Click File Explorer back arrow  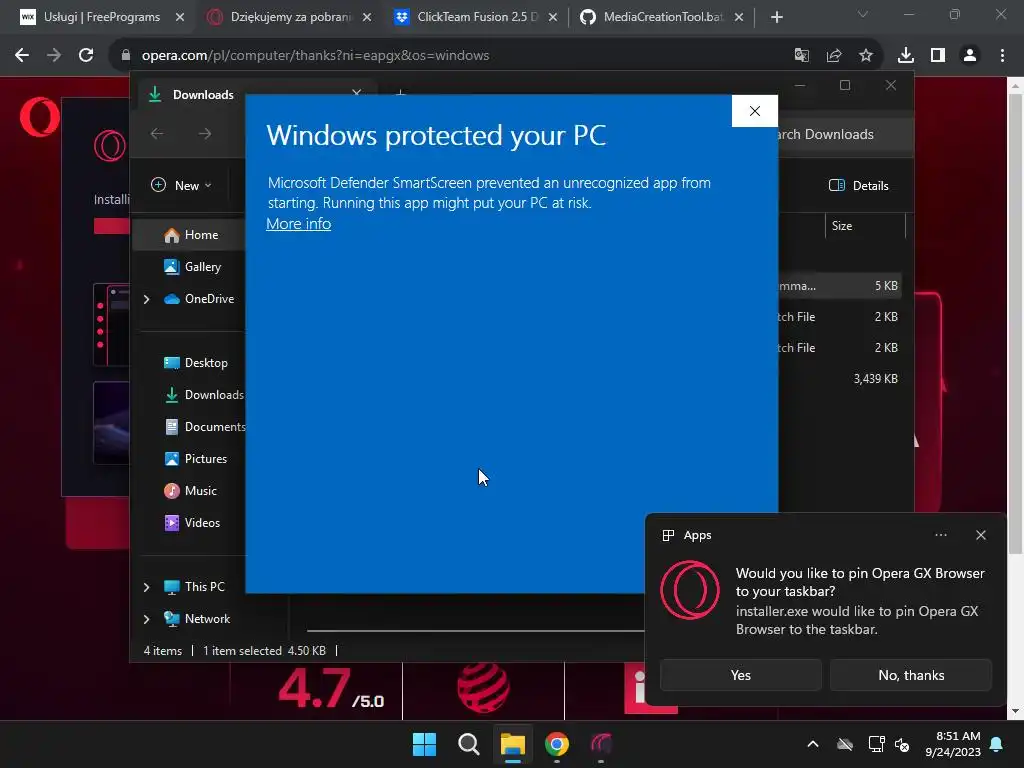pyautogui.click(x=157, y=134)
